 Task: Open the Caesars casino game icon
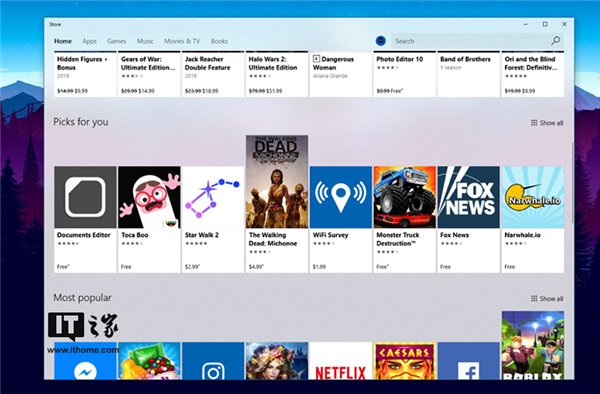[x=405, y=361]
